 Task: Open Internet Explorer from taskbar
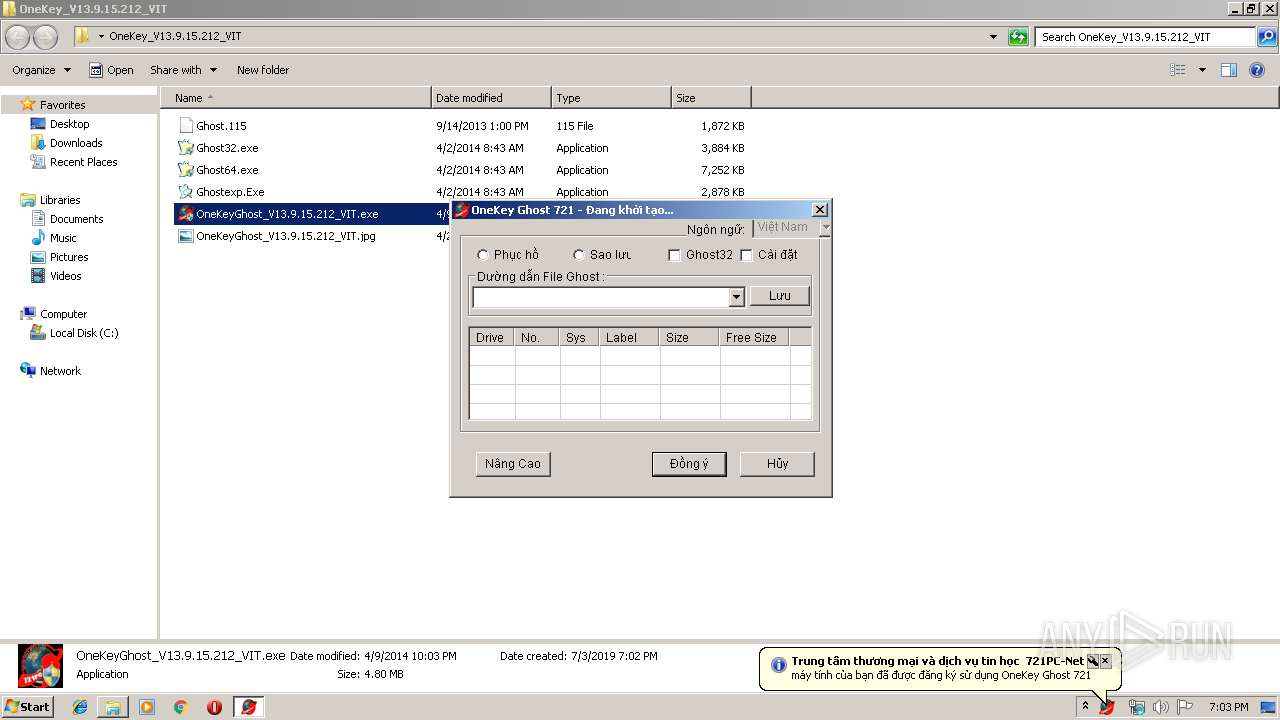(x=80, y=707)
